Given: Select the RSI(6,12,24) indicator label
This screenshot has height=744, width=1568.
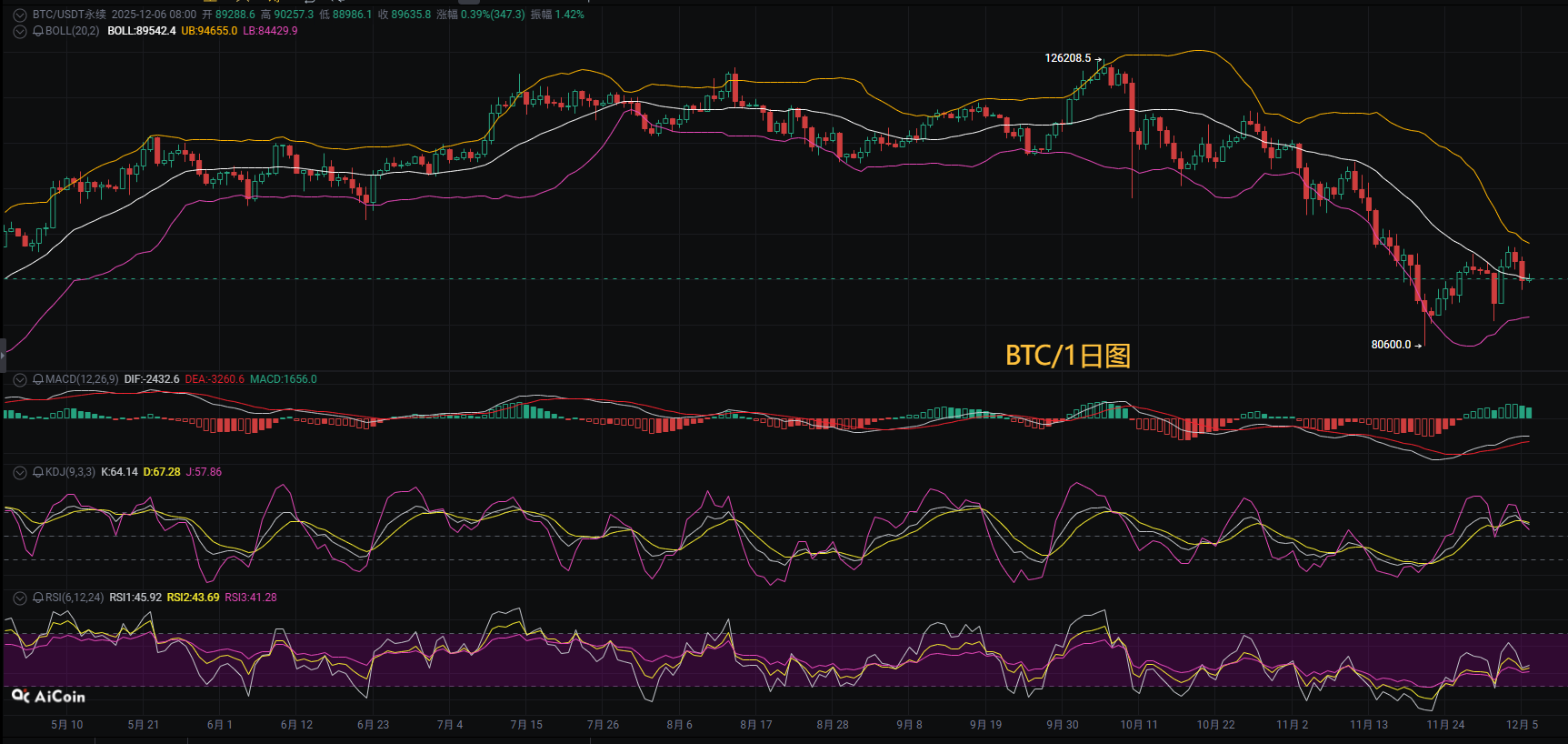Looking at the screenshot, I should [75, 598].
